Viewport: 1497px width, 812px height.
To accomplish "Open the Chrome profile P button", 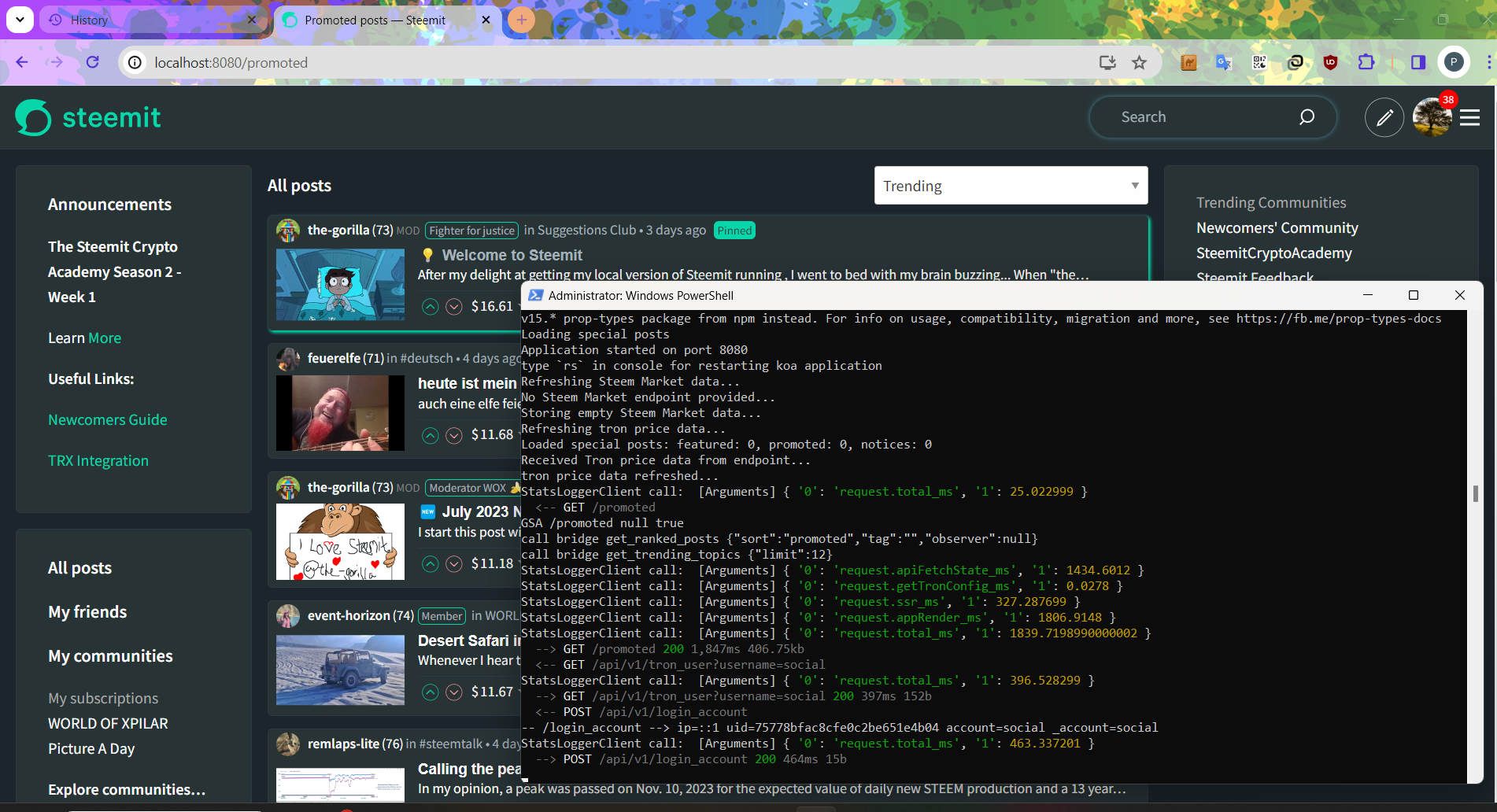I will click(1454, 62).
